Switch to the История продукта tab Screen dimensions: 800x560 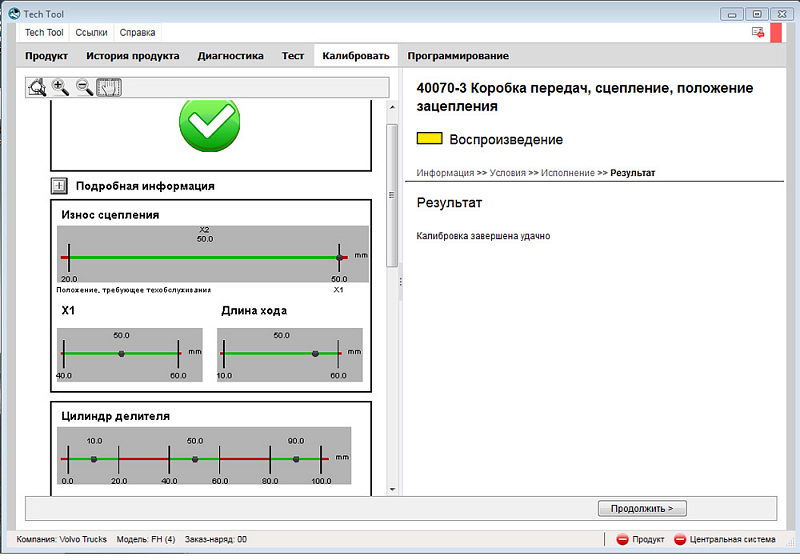[x=133, y=56]
